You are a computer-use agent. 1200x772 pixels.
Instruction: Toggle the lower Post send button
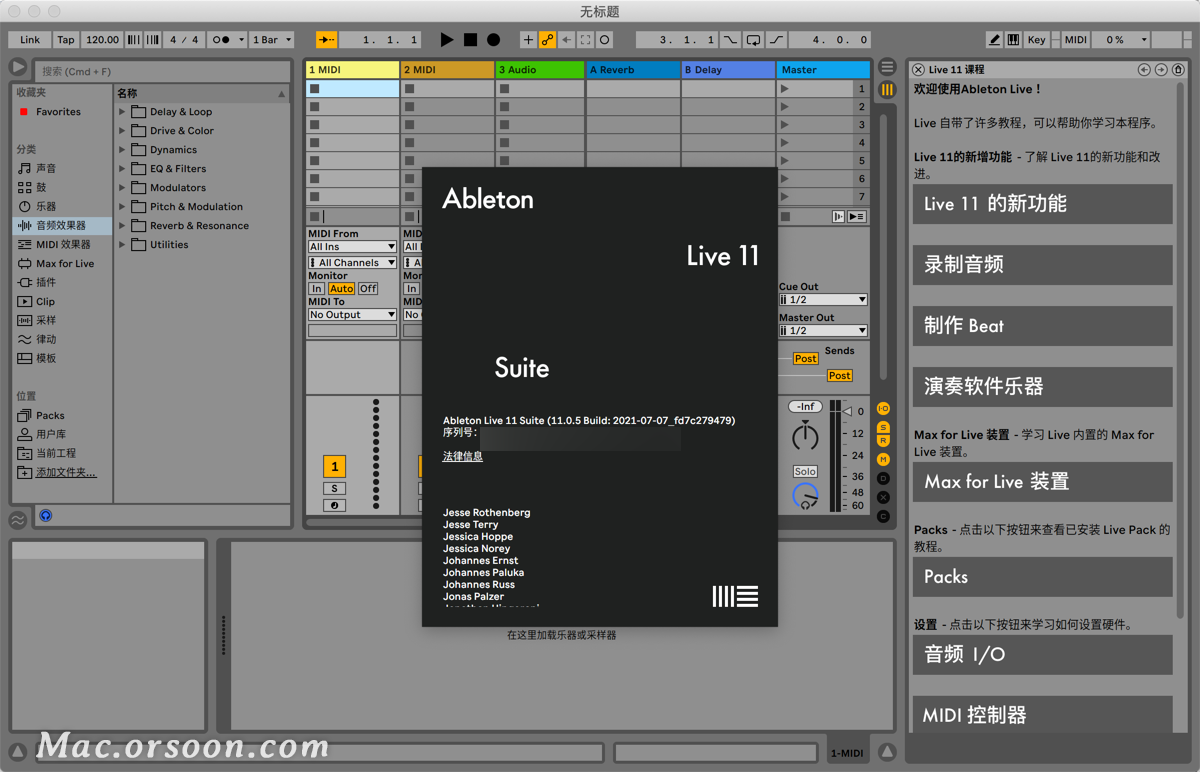click(840, 376)
